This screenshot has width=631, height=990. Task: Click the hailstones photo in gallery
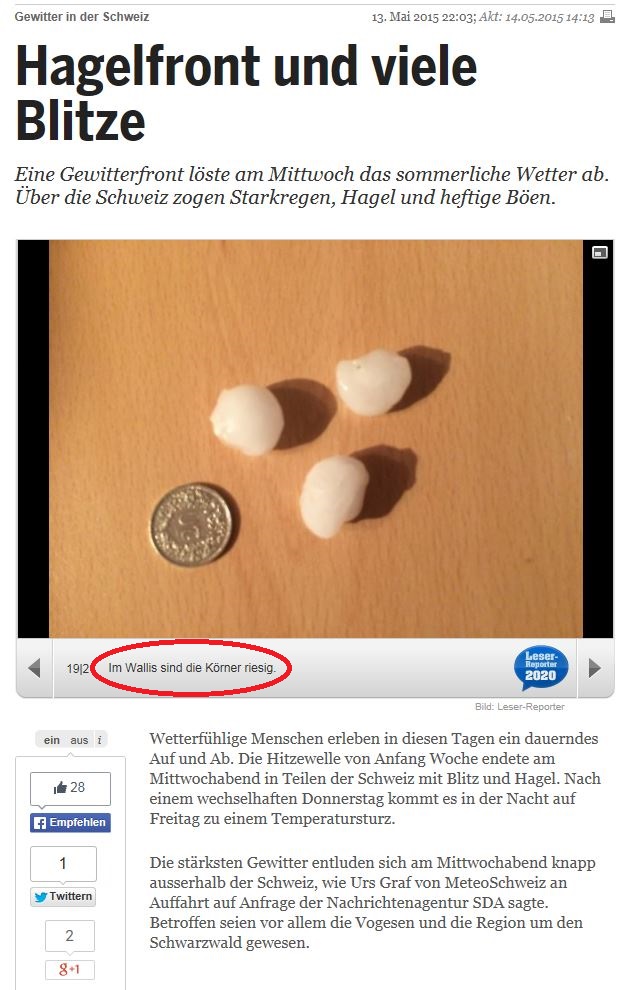tap(316, 439)
